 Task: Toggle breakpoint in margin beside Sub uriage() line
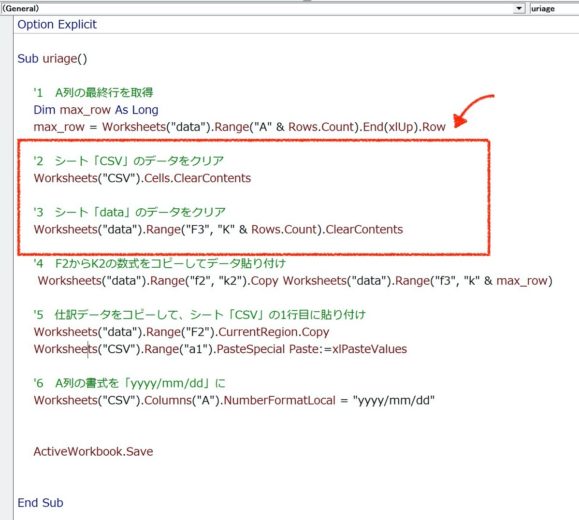tap(7, 58)
